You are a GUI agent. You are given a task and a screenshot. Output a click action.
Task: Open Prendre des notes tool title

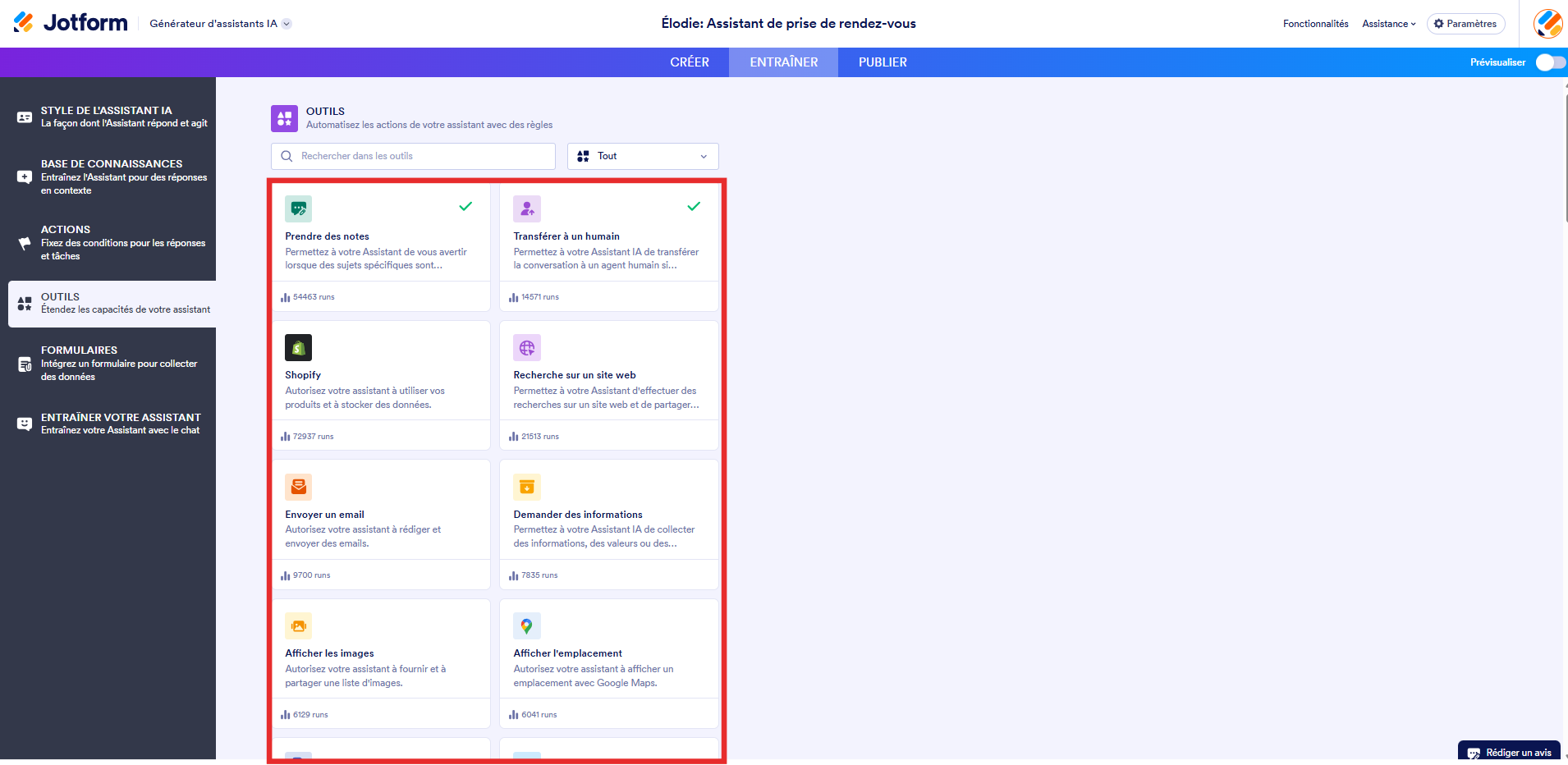(327, 236)
